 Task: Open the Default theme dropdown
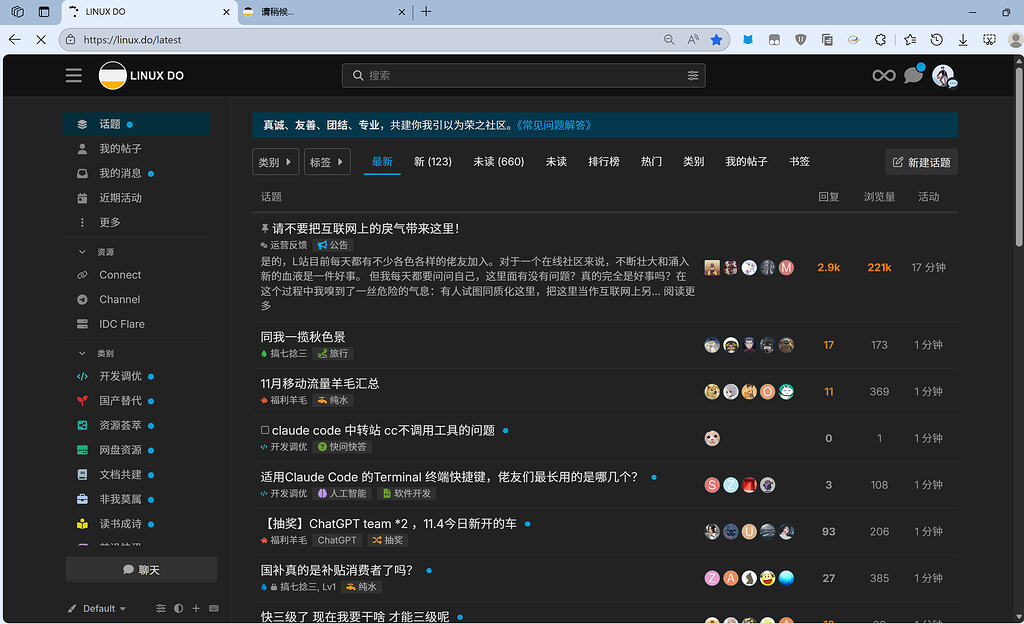coord(97,608)
